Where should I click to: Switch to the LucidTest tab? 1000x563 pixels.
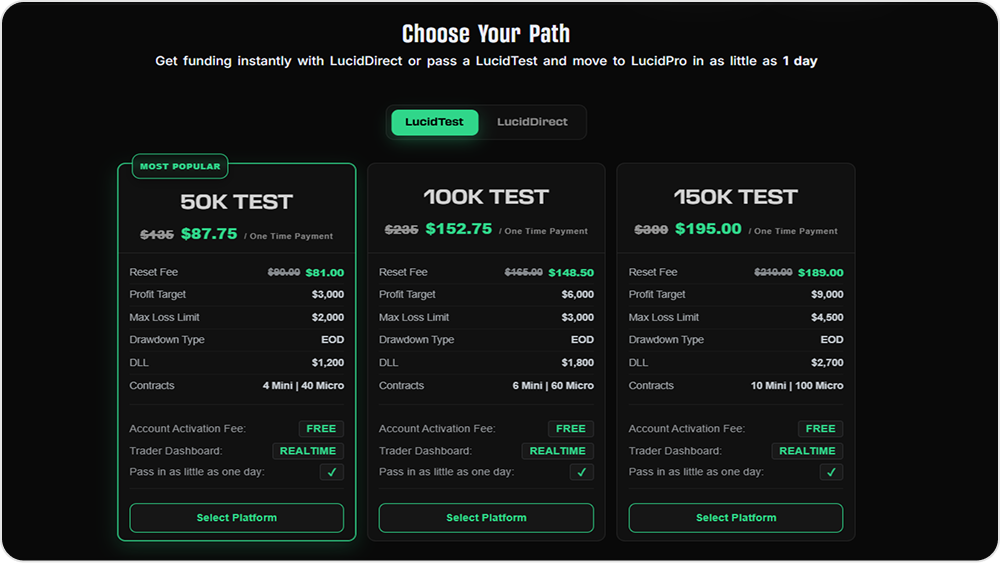[434, 122]
